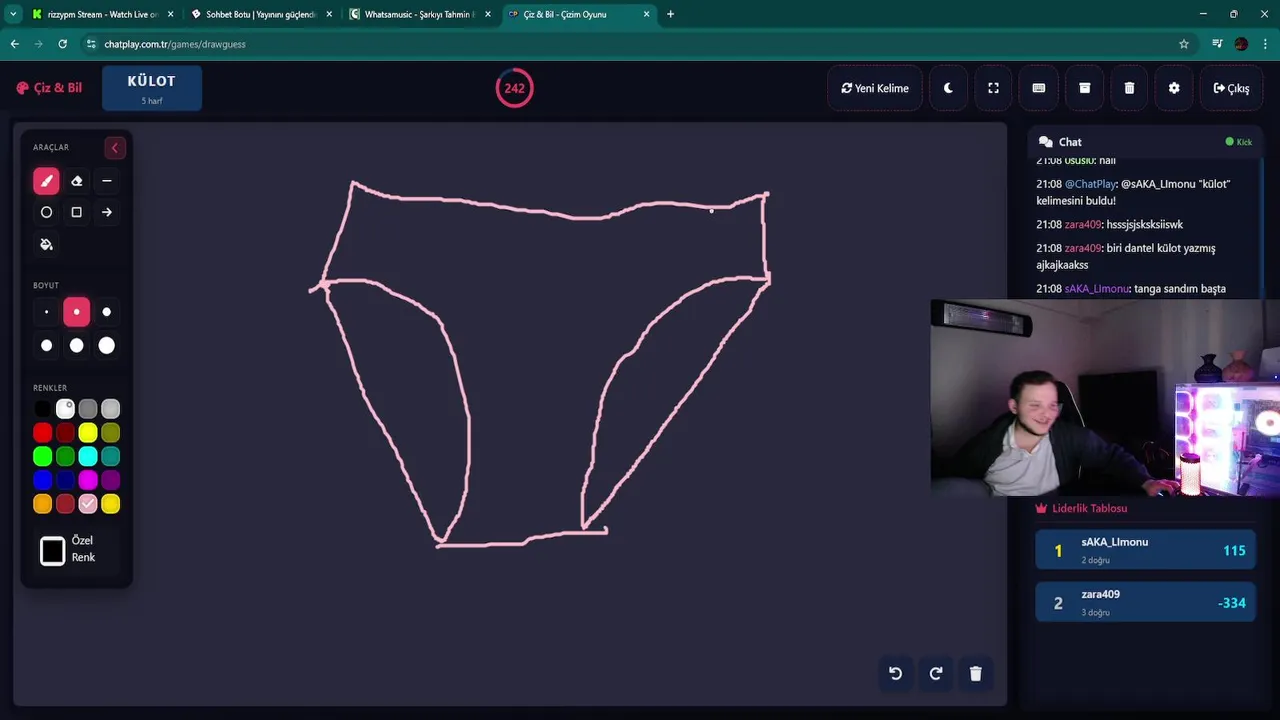Collapse the Araçlar tools panel
This screenshot has height=720, width=1280.
pos(114,148)
